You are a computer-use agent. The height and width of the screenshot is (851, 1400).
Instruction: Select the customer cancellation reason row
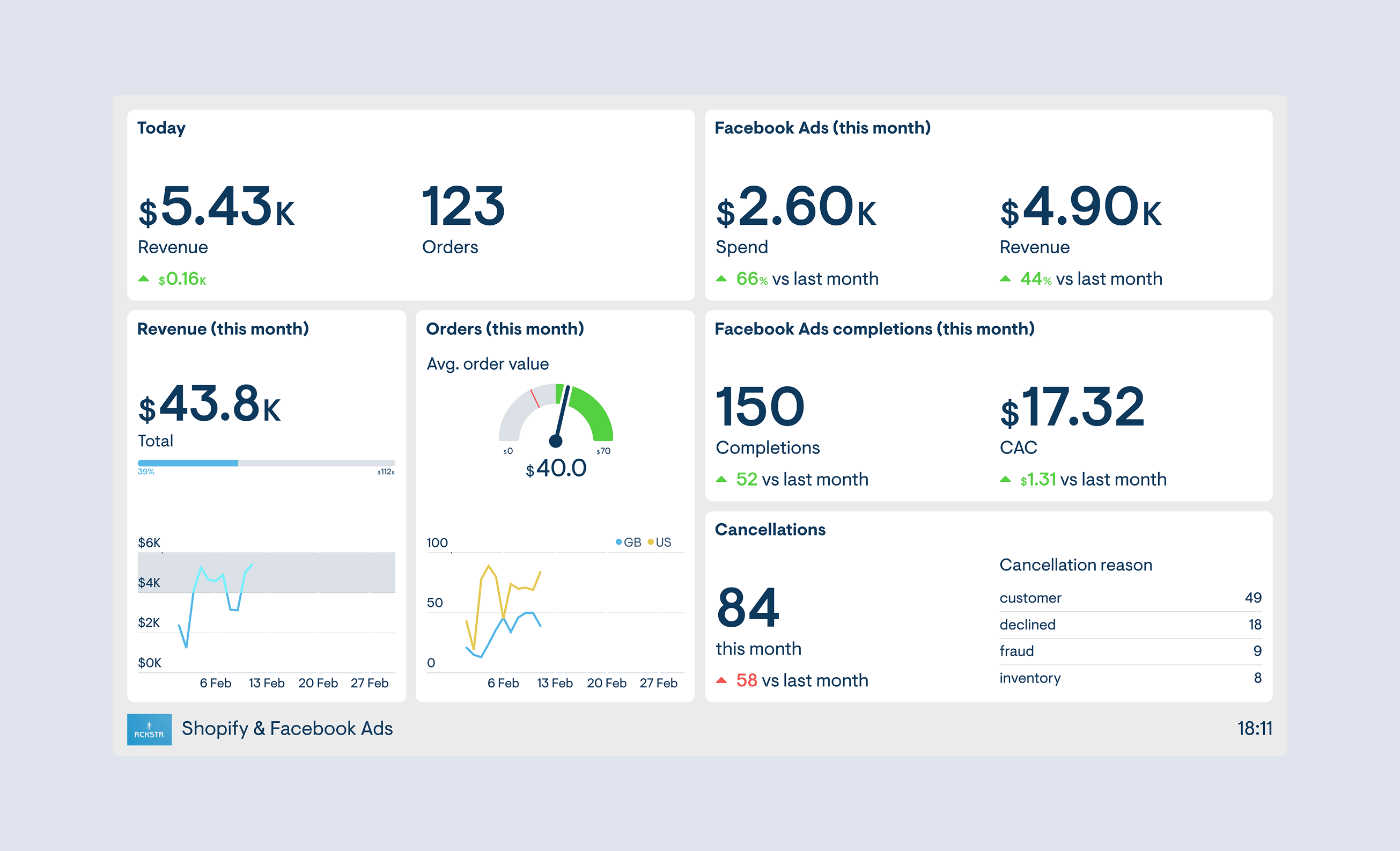coord(1130,597)
